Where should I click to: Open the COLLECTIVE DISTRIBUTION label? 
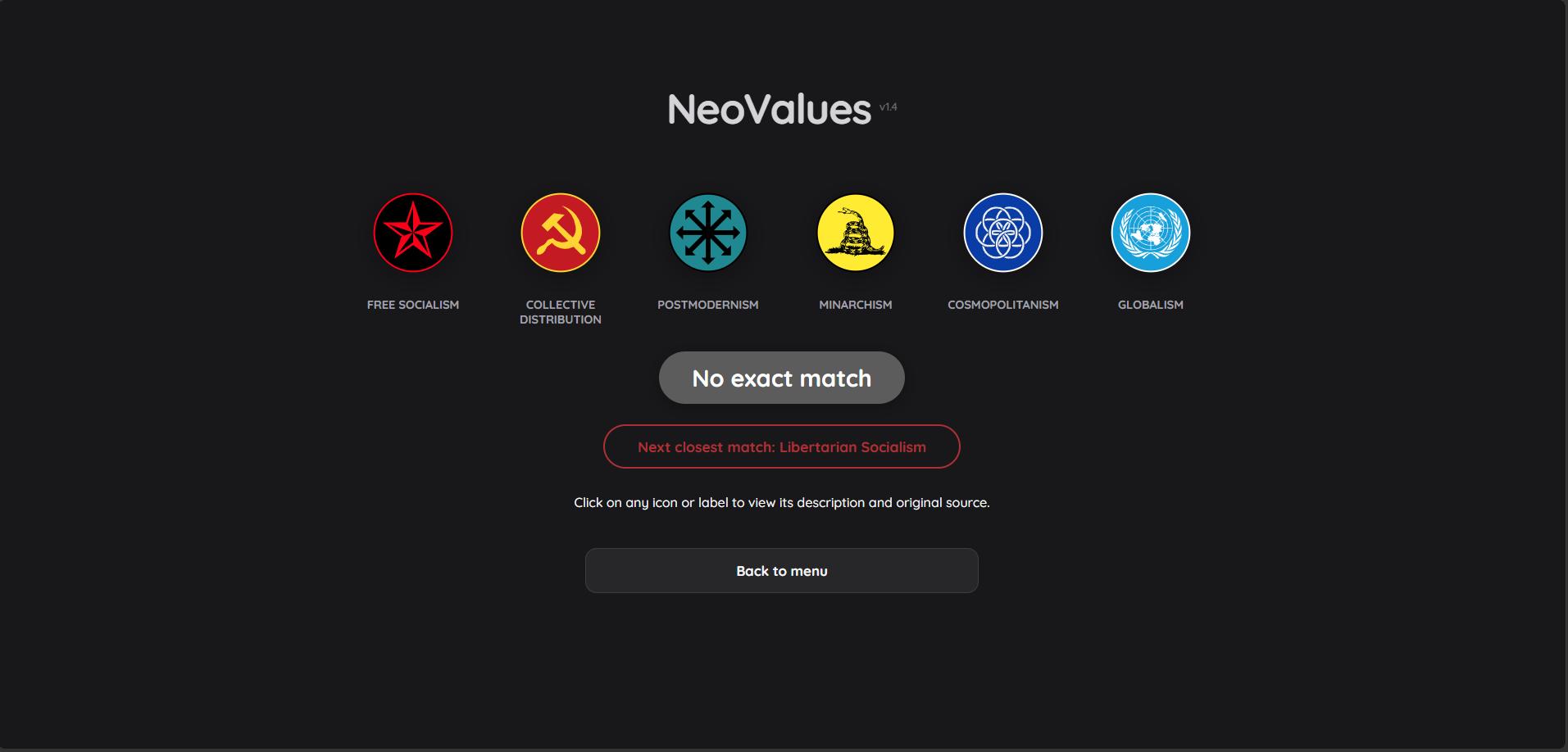(561, 312)
